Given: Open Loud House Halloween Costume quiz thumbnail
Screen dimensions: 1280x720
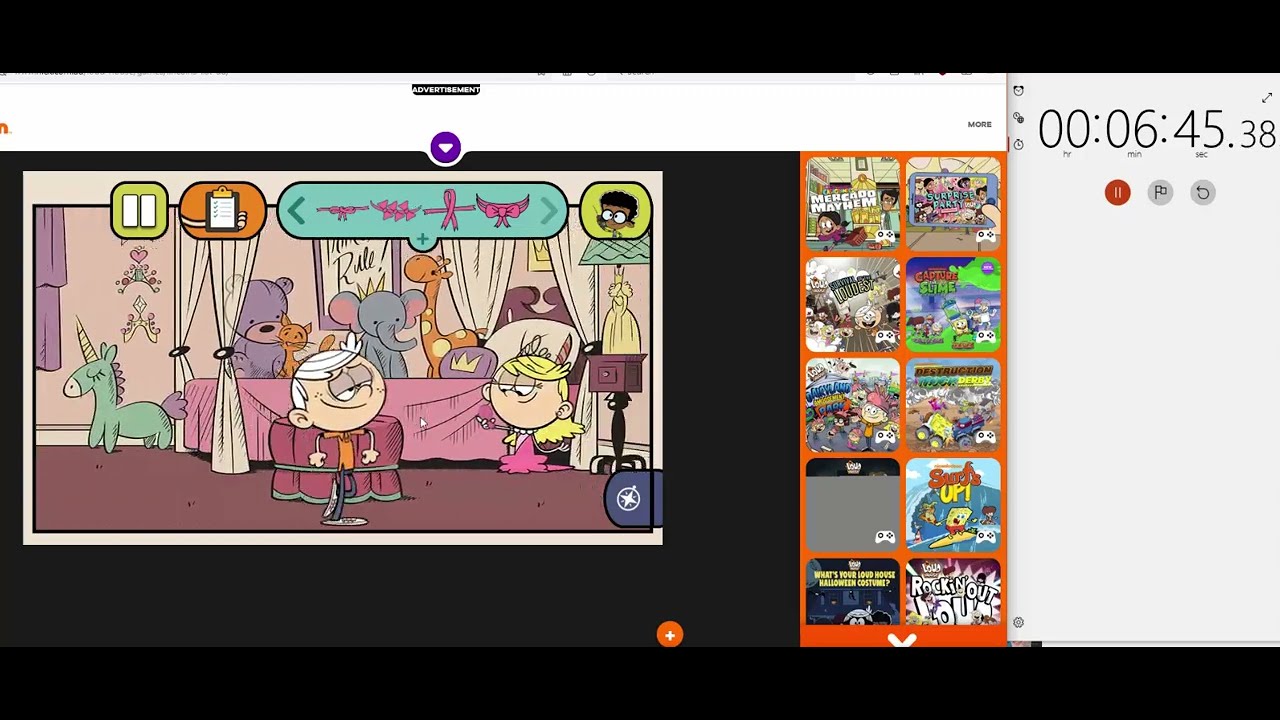Looking at the screenshot, I should click(x=852, y=593).
